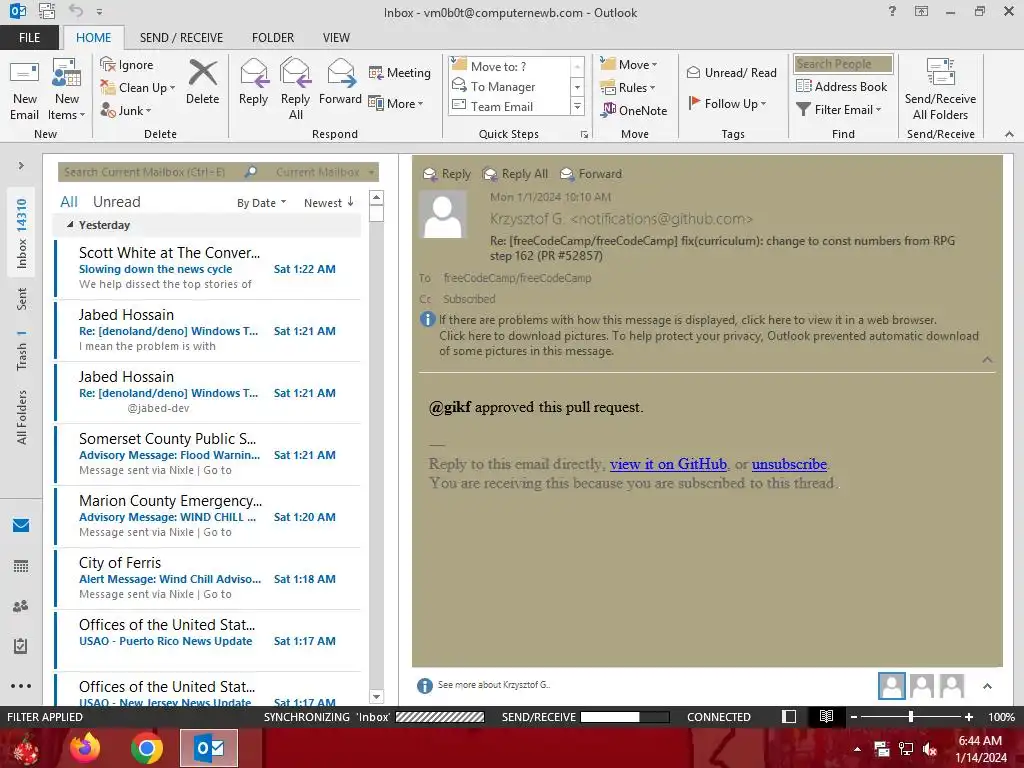The height and width of the screenshot is (768, 1024).
Task: Toggle Unread/Read status
Action: pos(731,72)
